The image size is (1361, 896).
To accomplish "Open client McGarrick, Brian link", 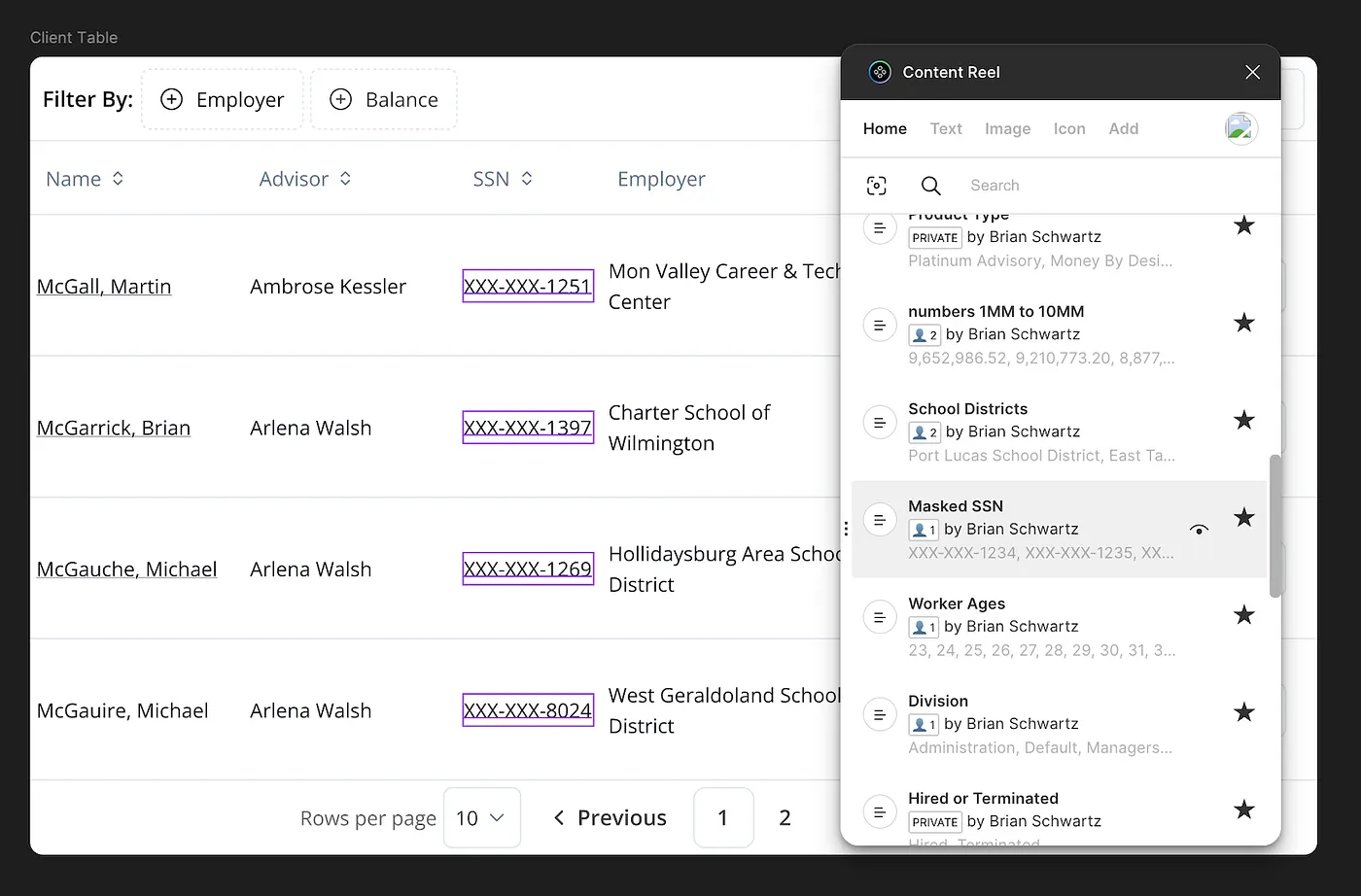I will point(114,428).
